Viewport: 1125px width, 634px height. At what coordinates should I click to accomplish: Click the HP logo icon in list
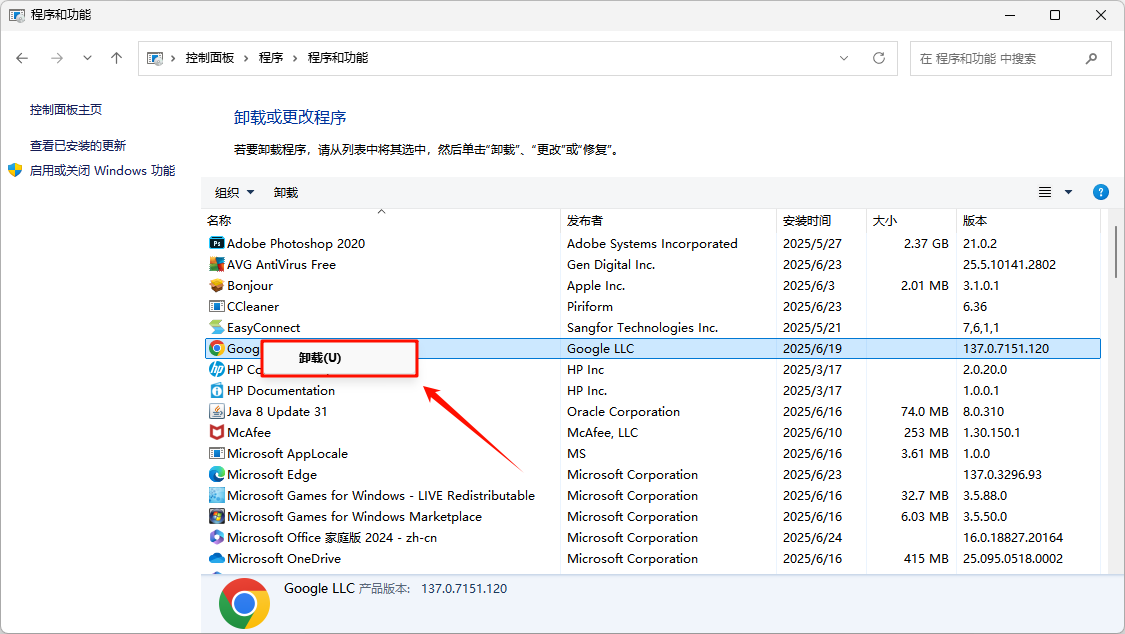217,369
